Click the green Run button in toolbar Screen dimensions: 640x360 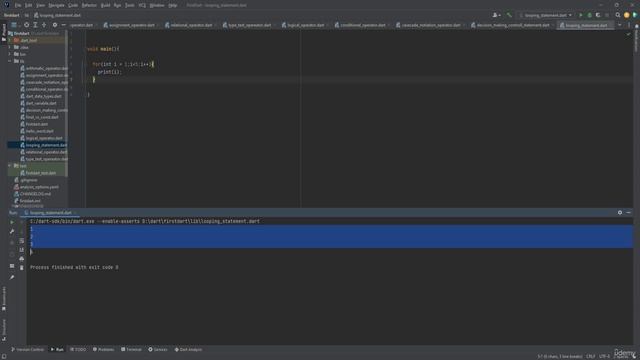580,15
